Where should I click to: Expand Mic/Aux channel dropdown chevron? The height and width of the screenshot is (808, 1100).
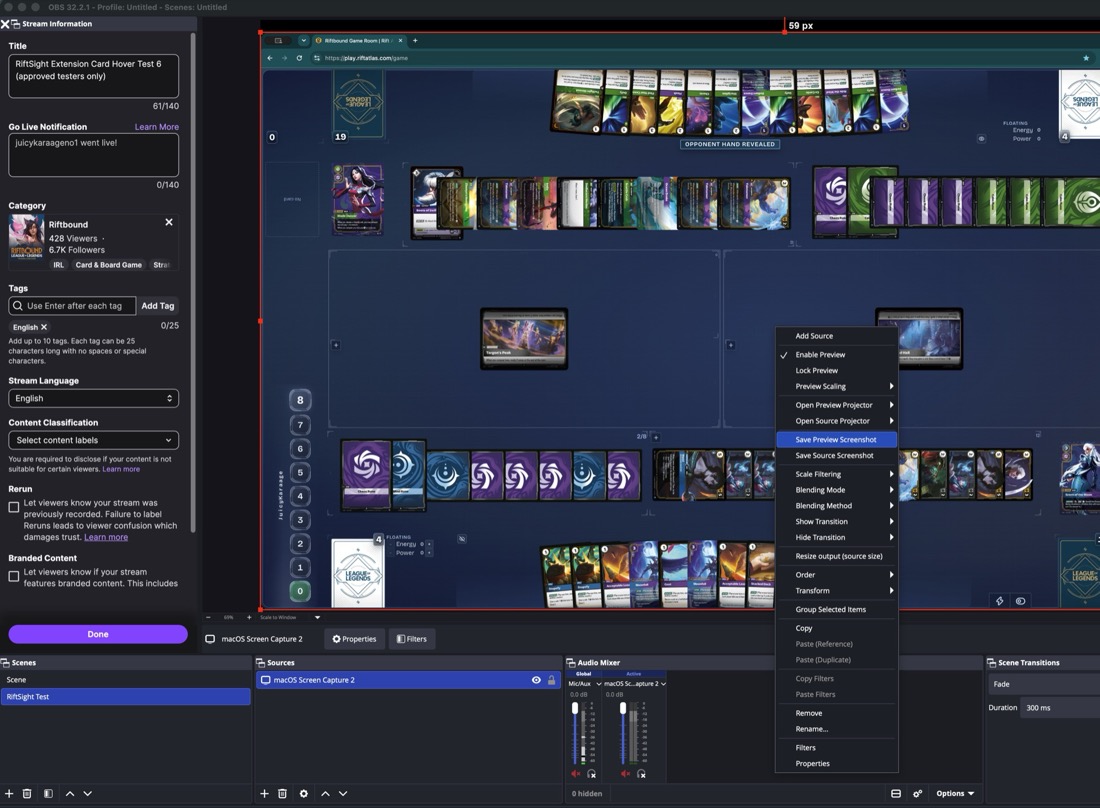pyautogui.click(x=598, y=683)
